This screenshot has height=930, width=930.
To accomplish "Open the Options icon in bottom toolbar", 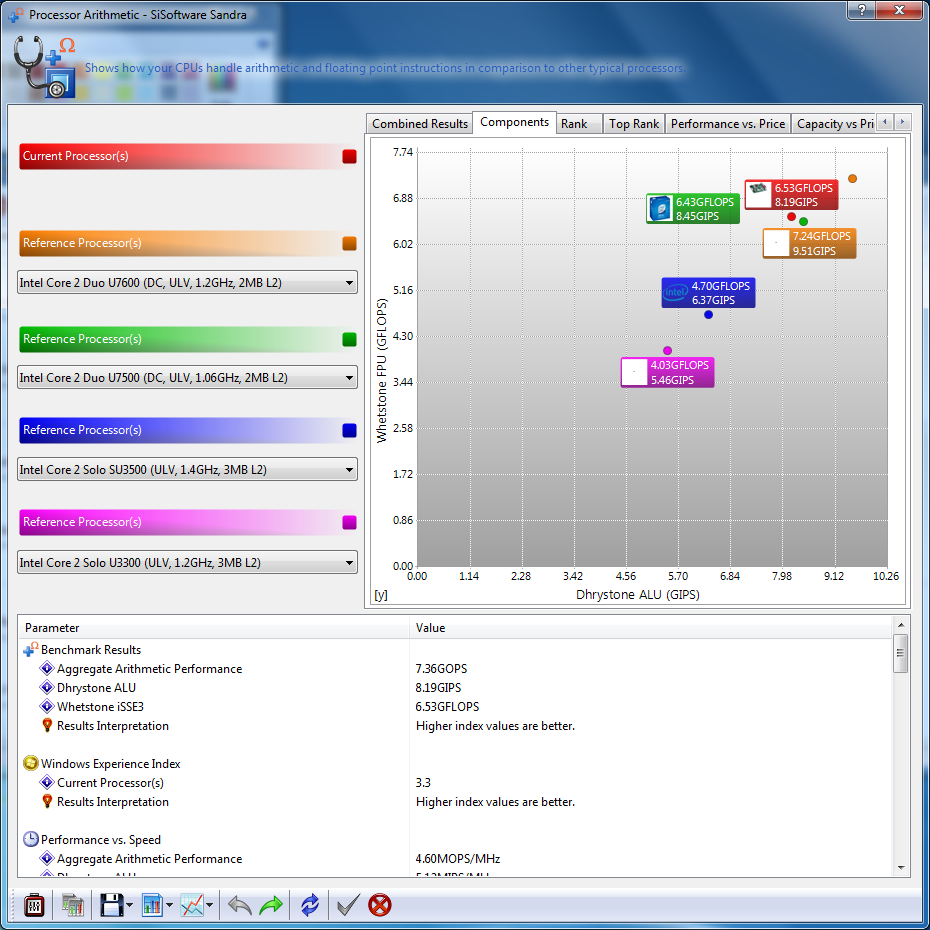I will click(34, 905).
